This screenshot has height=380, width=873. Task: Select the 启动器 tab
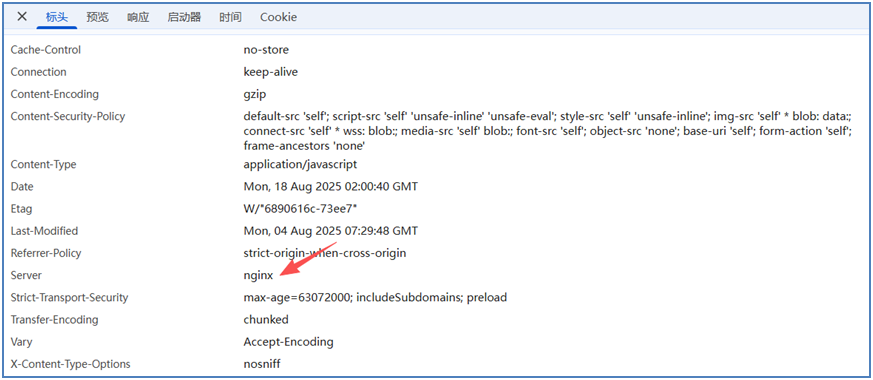coord(184,17)
